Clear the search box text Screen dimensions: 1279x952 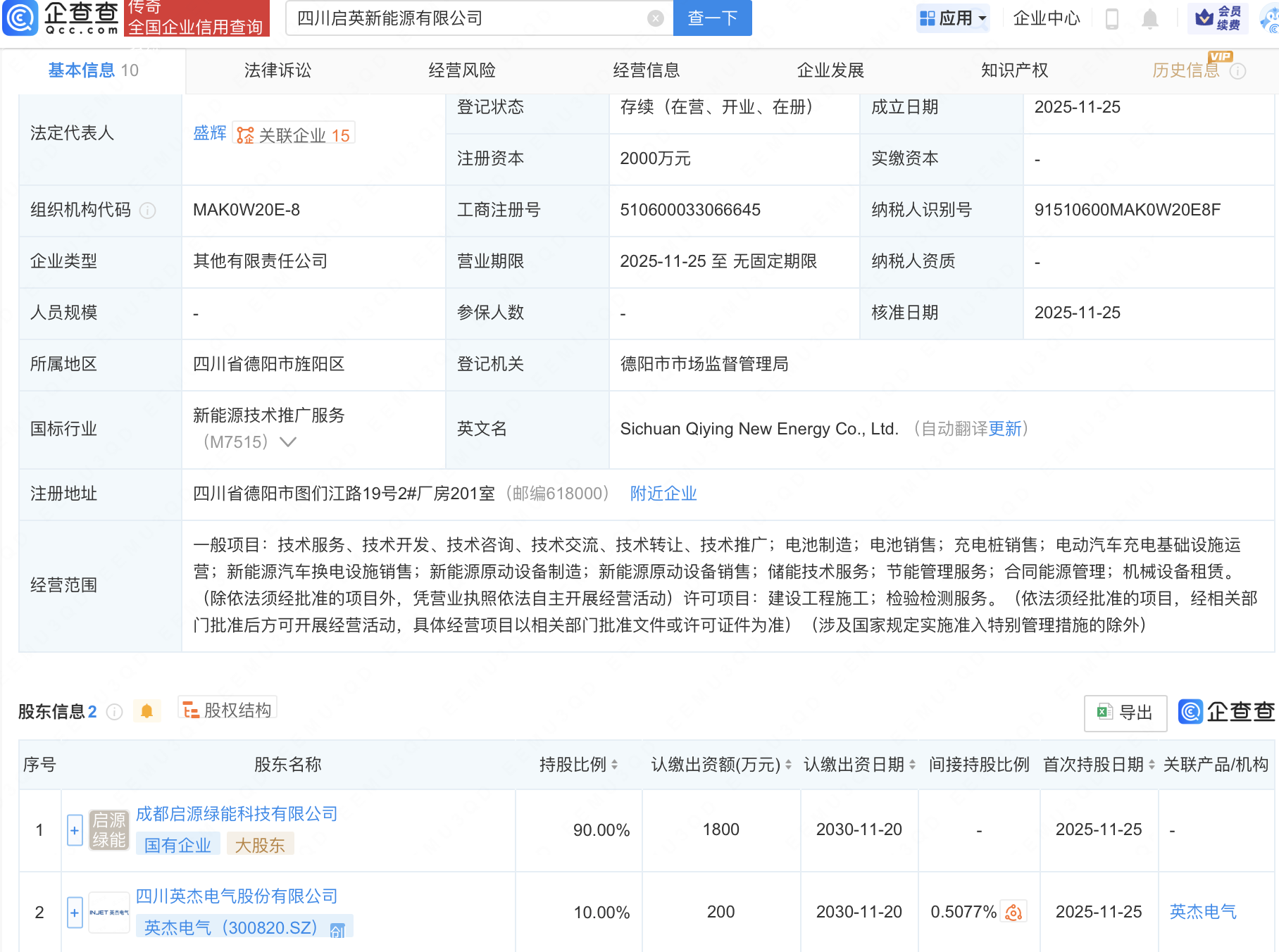coord(655,18)
